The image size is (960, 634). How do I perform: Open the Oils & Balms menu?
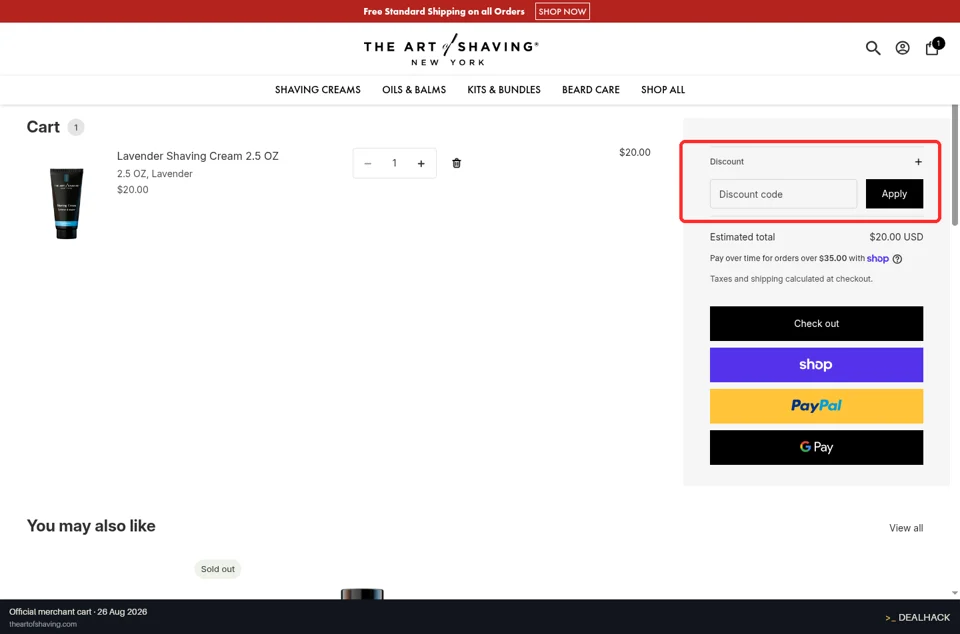(x=414, y=90)
